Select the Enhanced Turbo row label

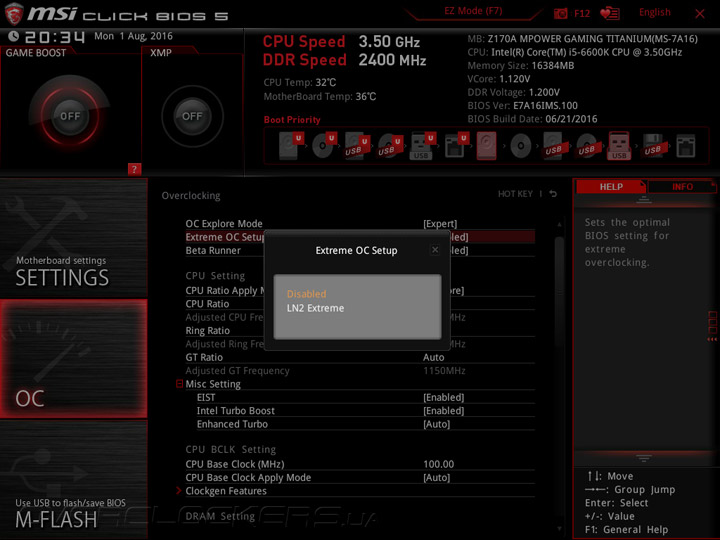click(232, 424)
